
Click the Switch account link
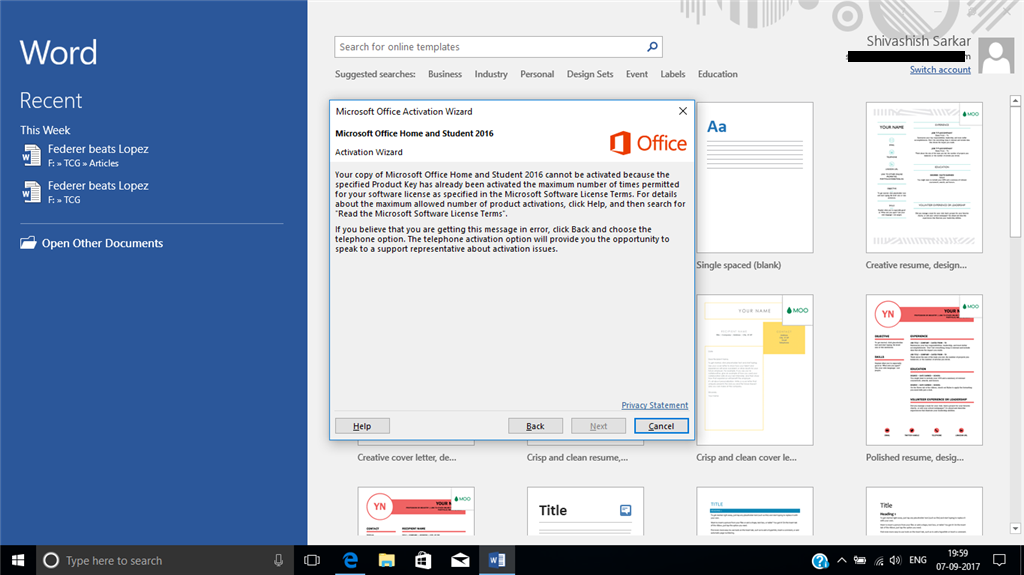click(940, 69)
